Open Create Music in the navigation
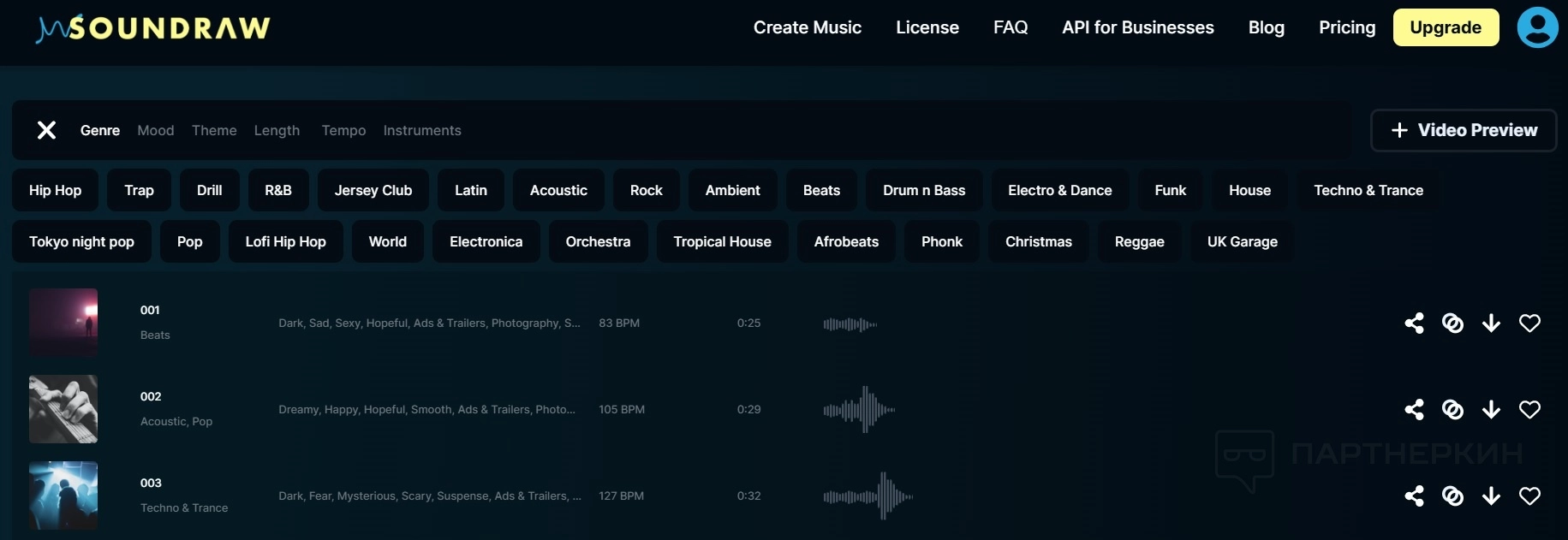1568x540 pixels. pos(807,27)
